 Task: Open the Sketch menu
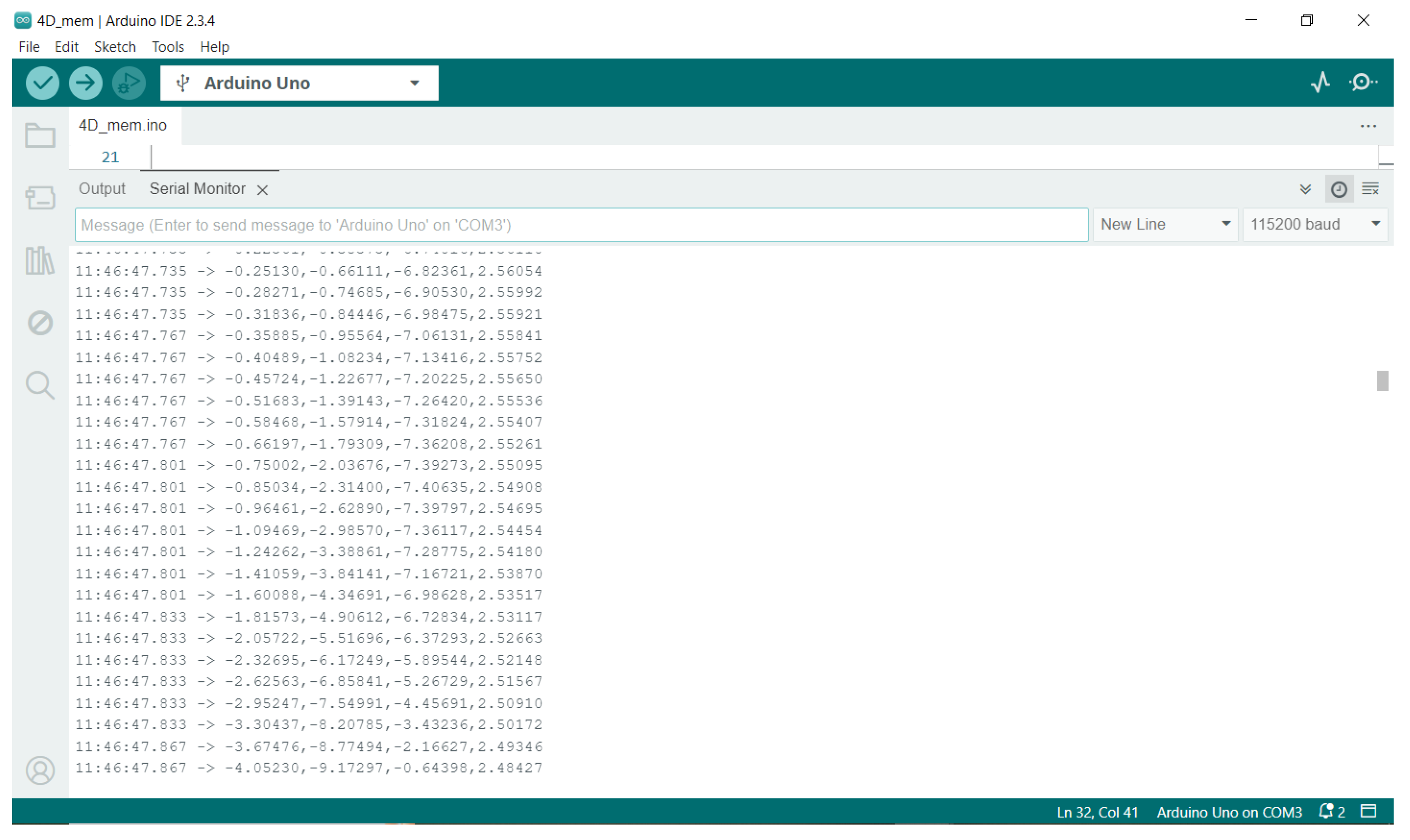(x=115, y=46)
